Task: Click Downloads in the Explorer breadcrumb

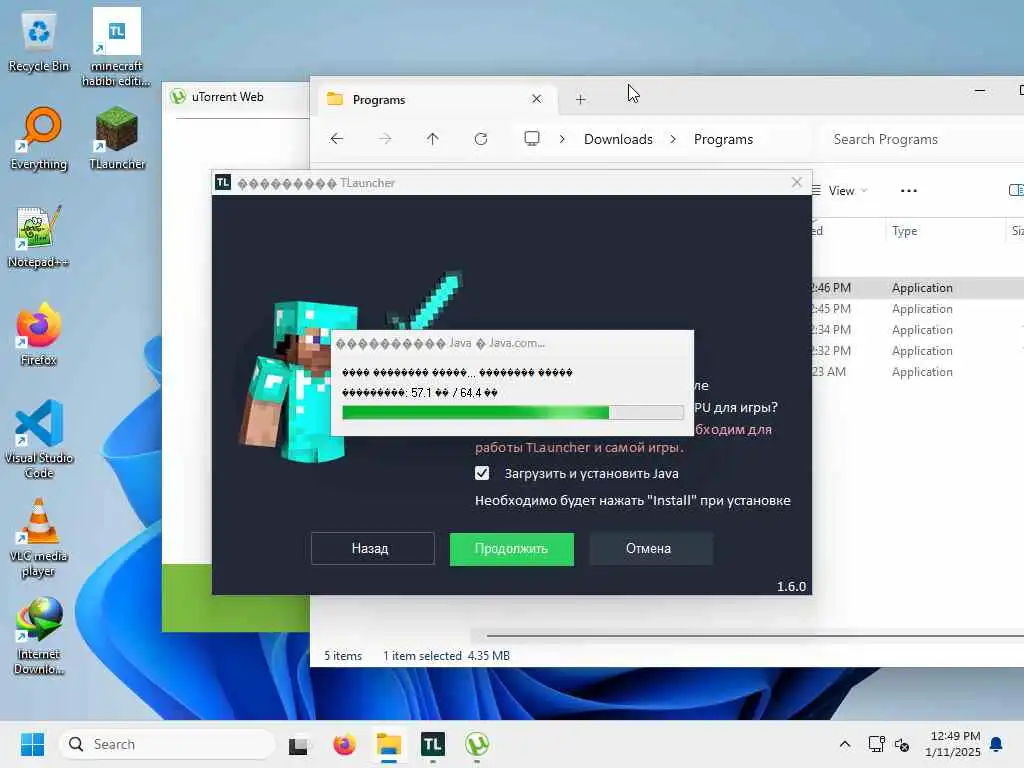Action: click(x=618, y=139)
